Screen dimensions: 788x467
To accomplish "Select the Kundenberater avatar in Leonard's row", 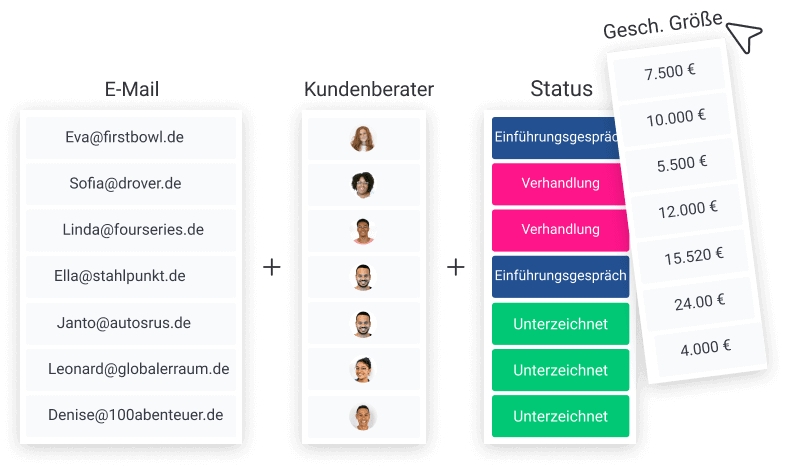I will [363, 370].
